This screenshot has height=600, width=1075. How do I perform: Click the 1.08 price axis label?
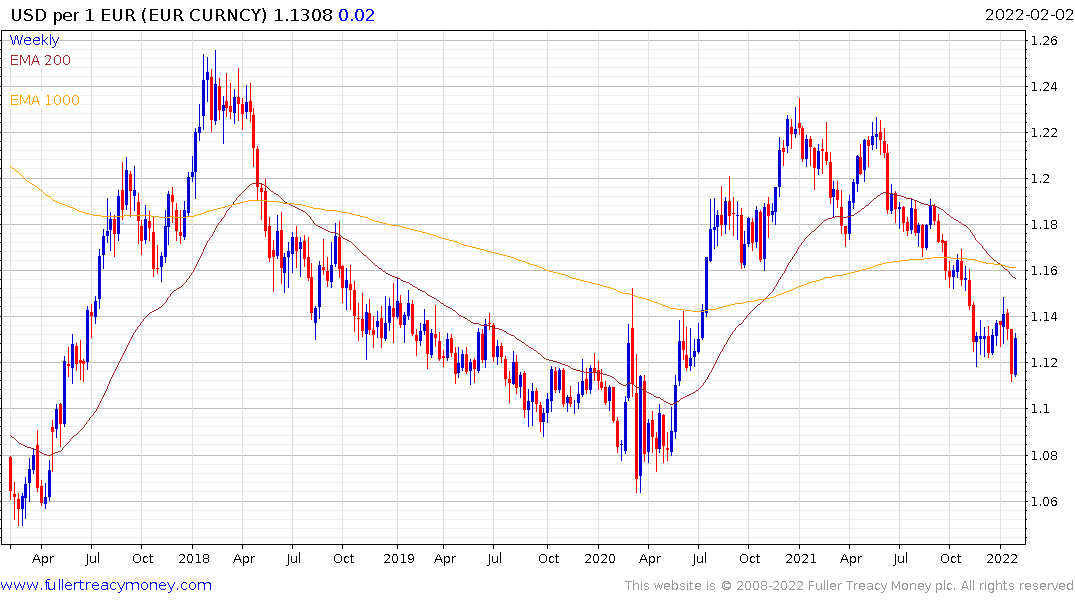point(1044,455)
